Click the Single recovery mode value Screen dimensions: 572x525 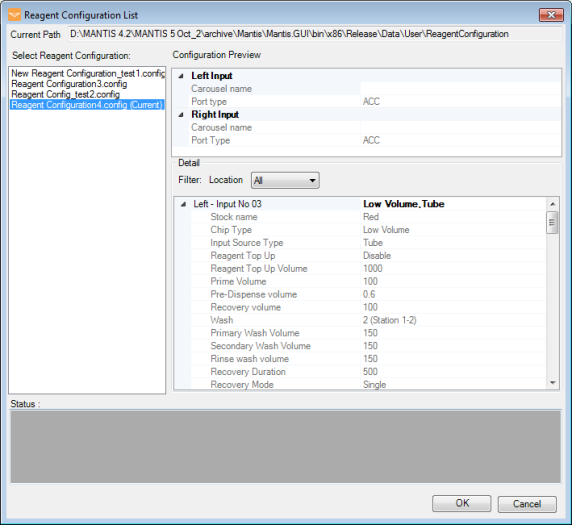point(374,385)
